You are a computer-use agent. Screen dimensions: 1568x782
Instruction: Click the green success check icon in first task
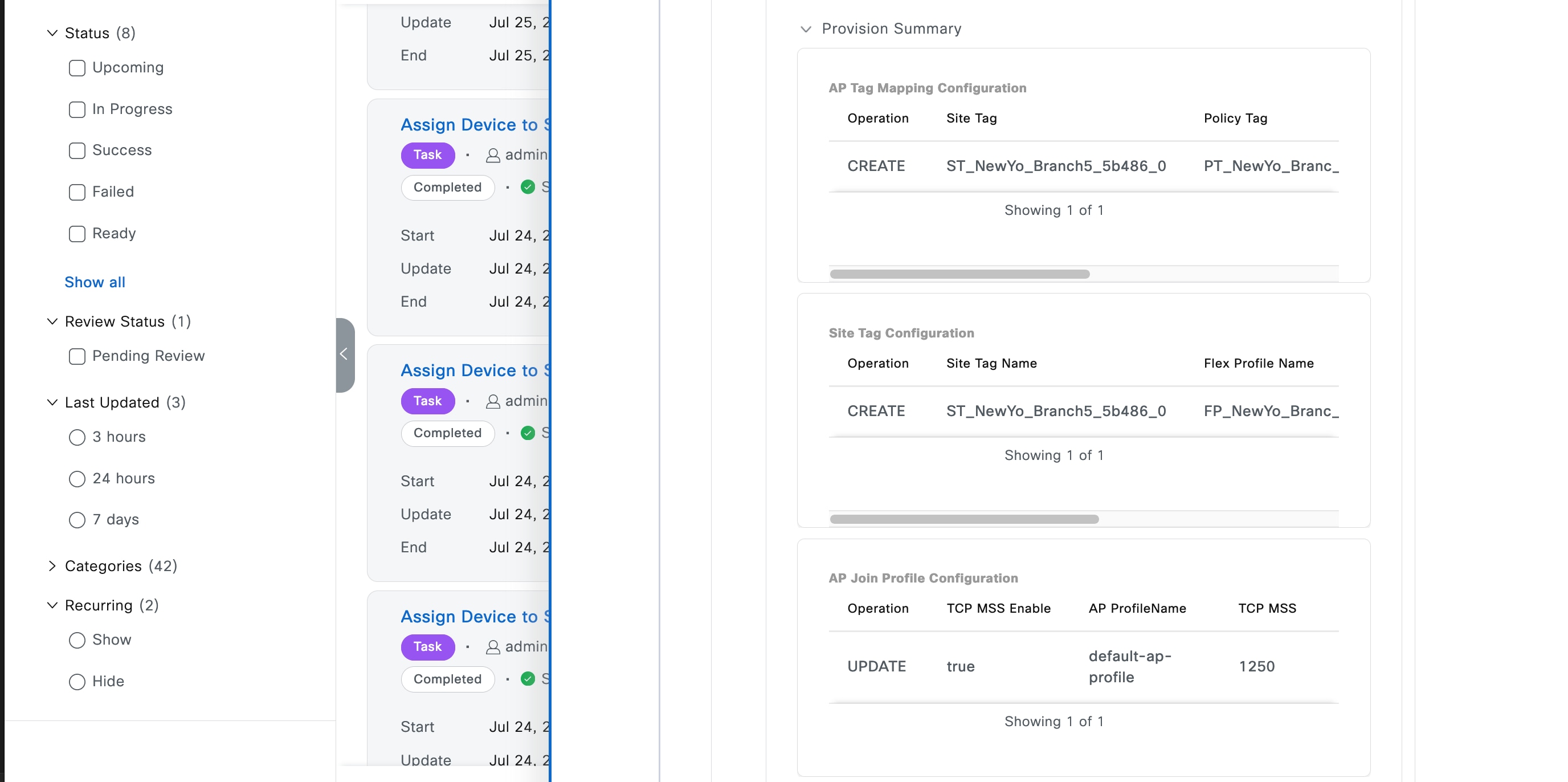(x=528, y=187)
